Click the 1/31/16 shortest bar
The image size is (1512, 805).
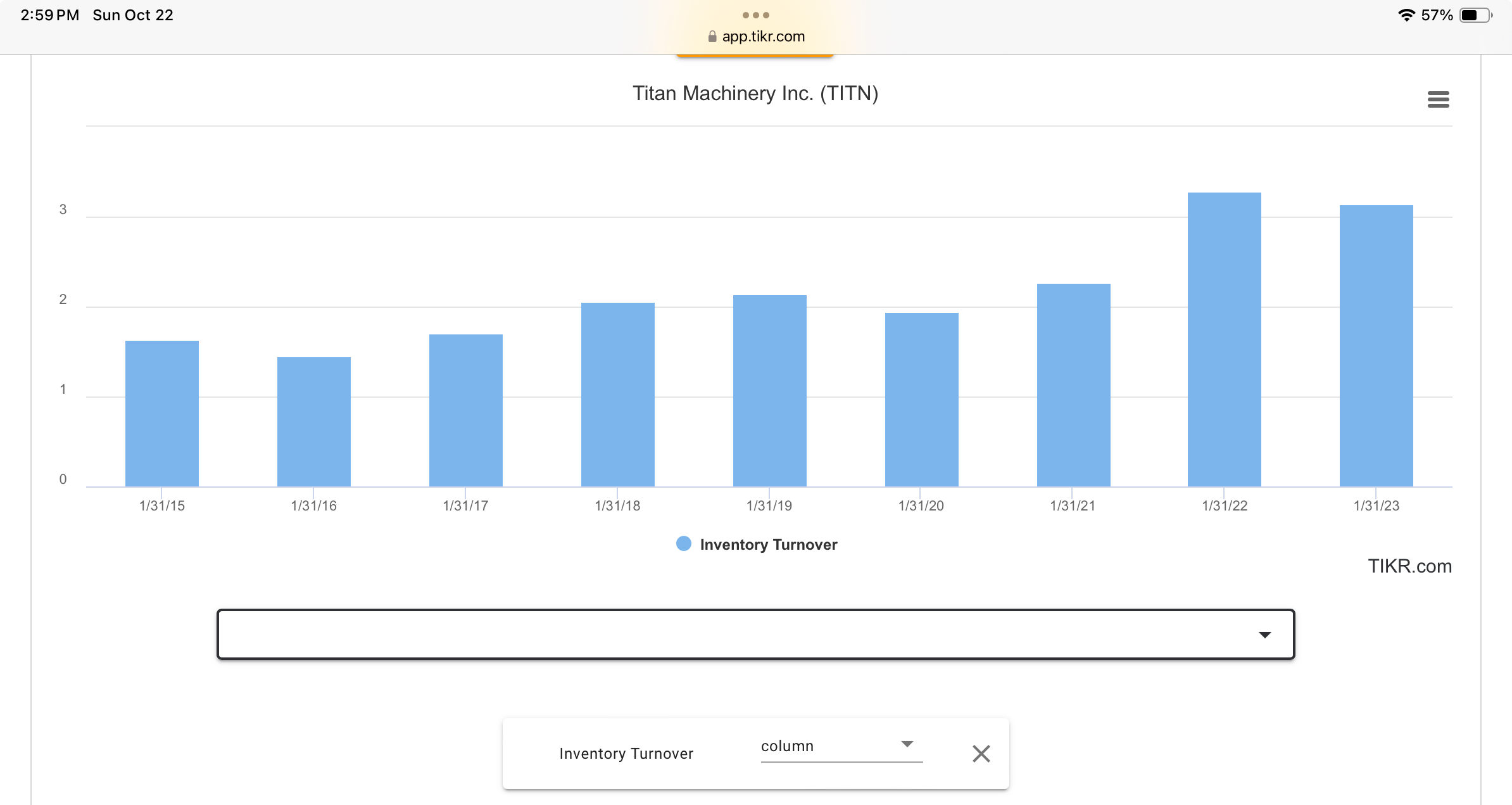click(314, 422)
